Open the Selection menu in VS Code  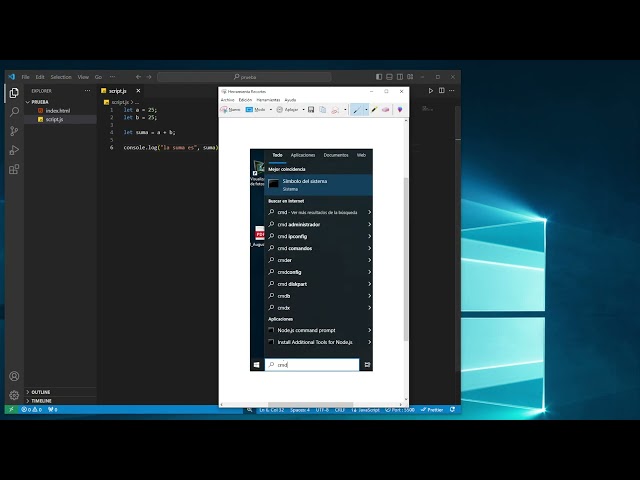61,77
